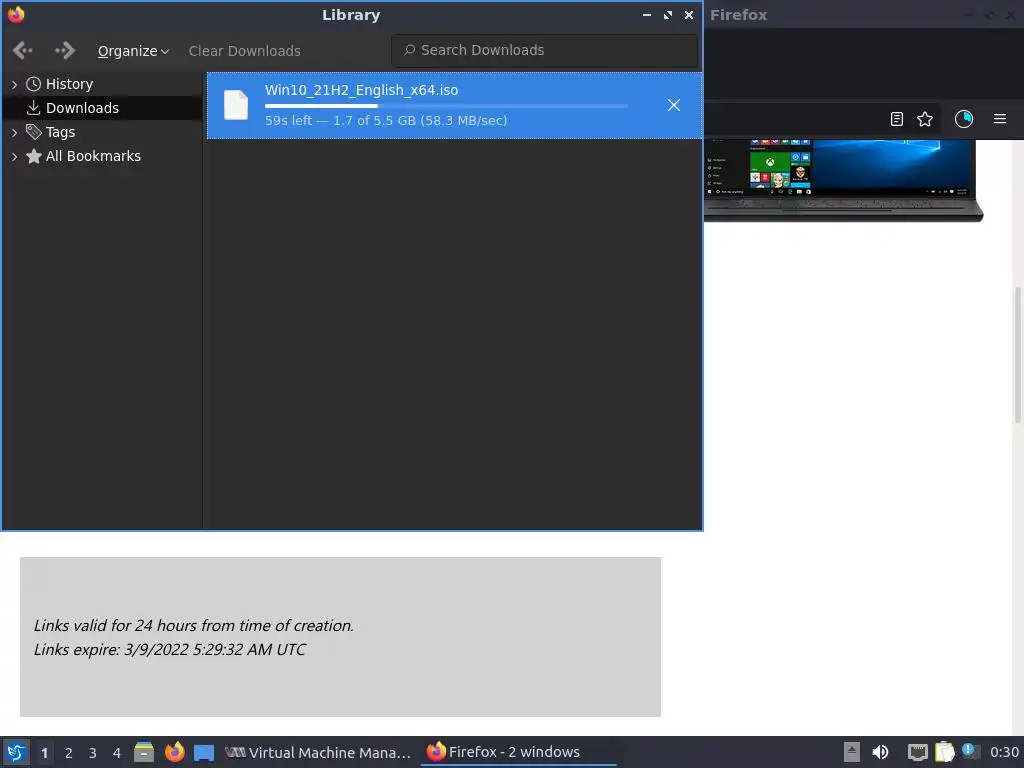Viewport: 1024px width, 768px height.
Task: Maximize the Library window
Action: (667, 15)
